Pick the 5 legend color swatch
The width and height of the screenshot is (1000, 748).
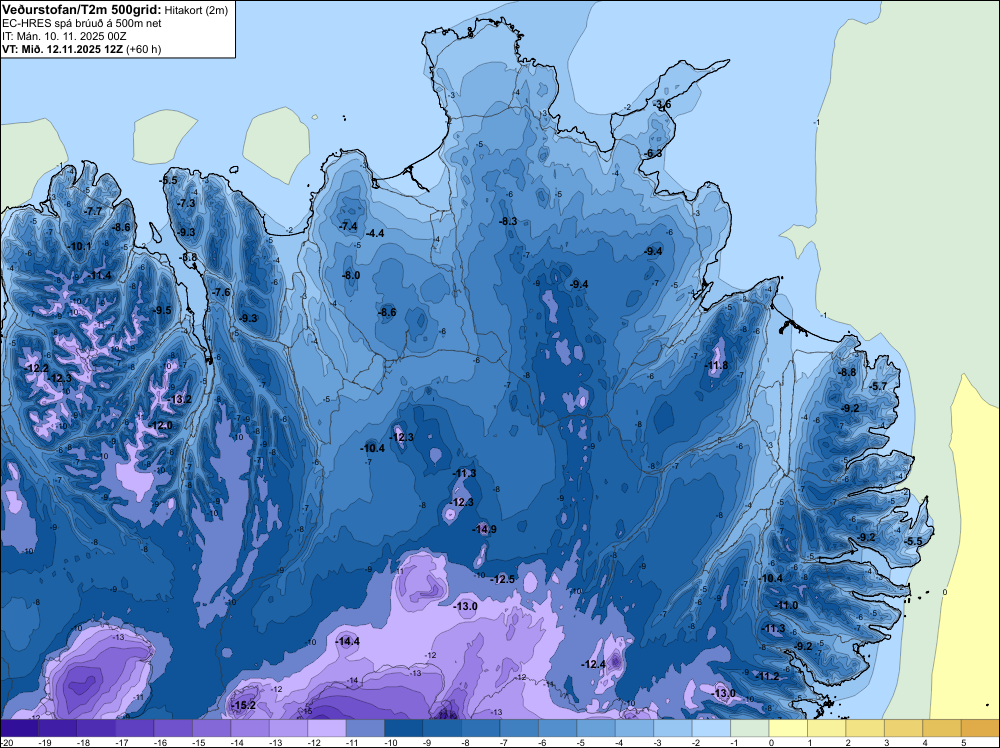click(981, 727)
